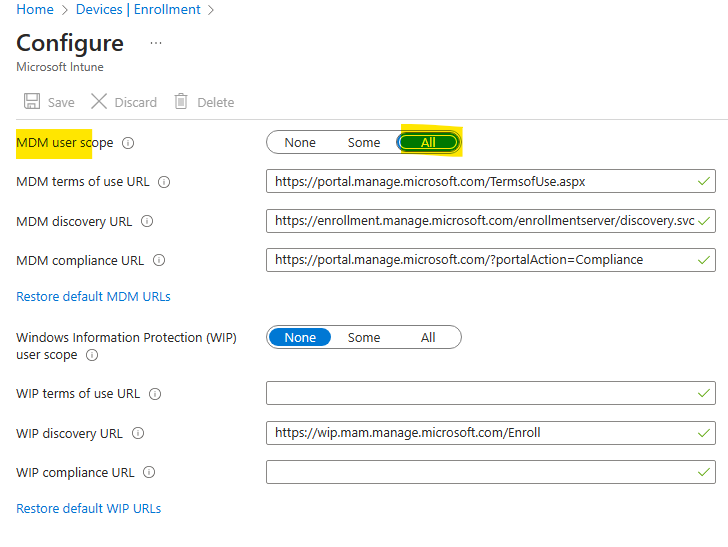Screen dimensions: 728x547
Task: Open info tooltip for MDM discovery URL
Action: click(147, 221)
